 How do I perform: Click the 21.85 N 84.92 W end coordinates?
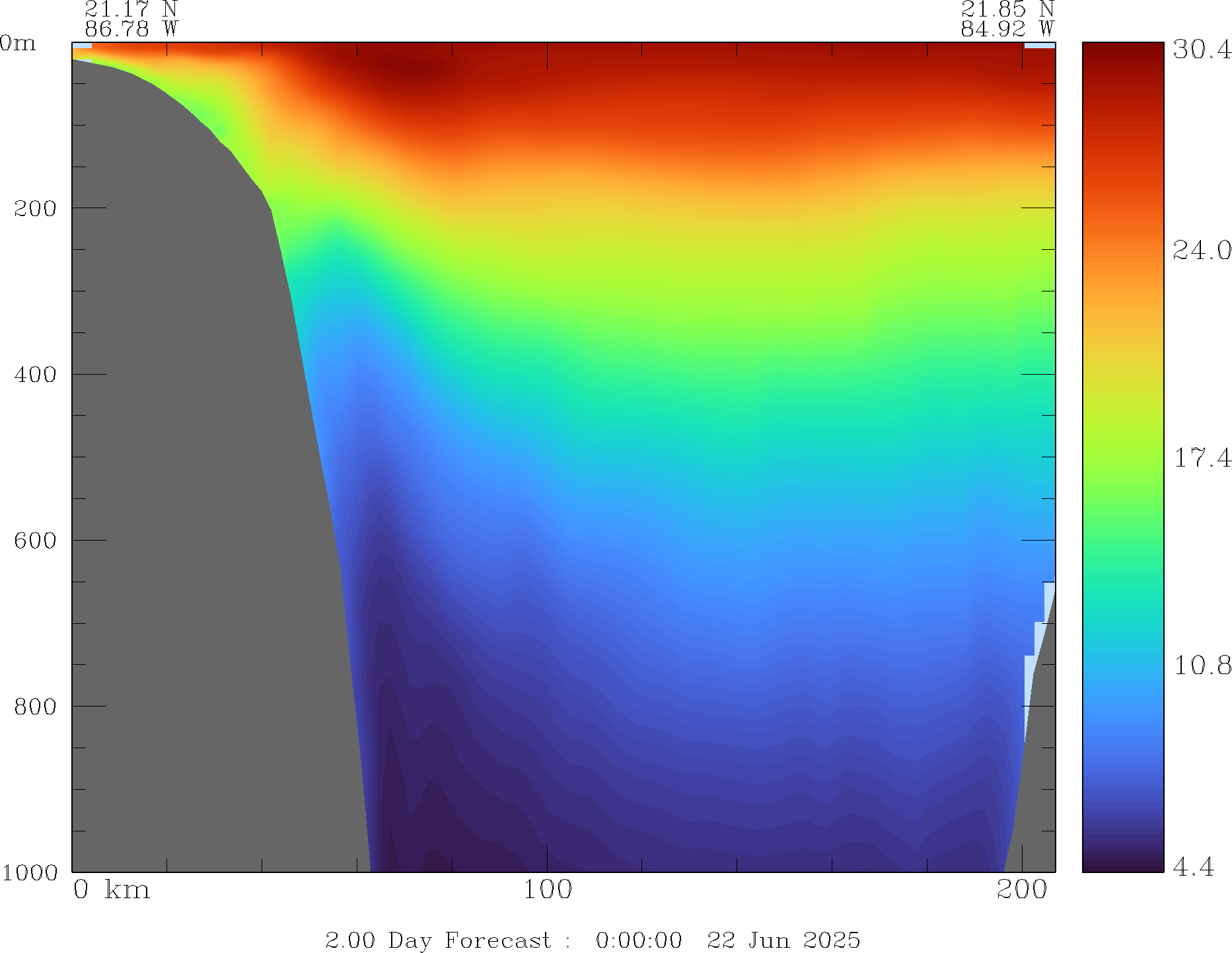tap(1007, 19)
